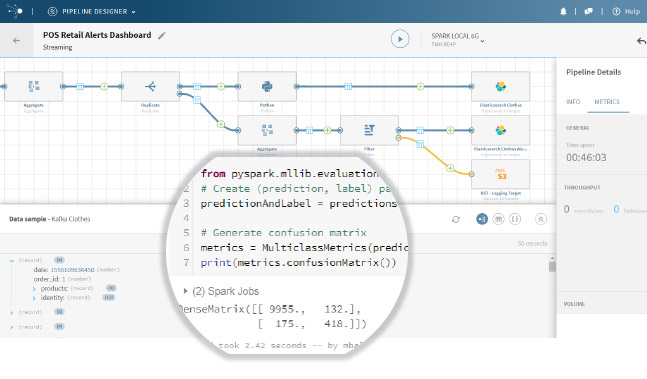Viewport: 647px width, 379px height.
Task: Click the POS Retail Alerts Dashboard title
Action: (97, 35)
